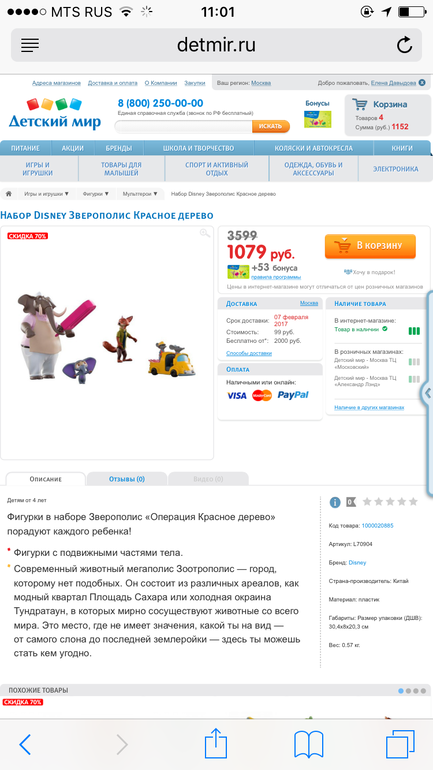Open Safari bookmarks book icon
Screen dimensions: 433x770
(x=308, y=744)
